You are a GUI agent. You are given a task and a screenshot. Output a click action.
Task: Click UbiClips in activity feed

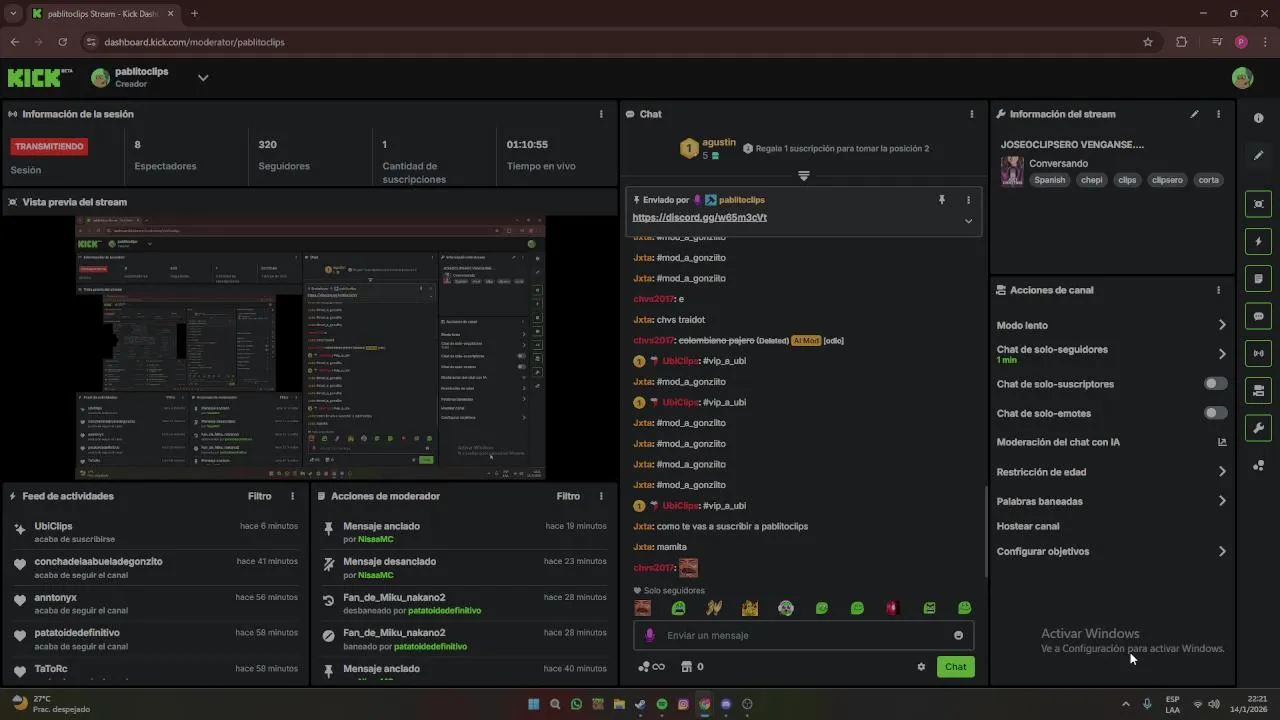point(53,526)
